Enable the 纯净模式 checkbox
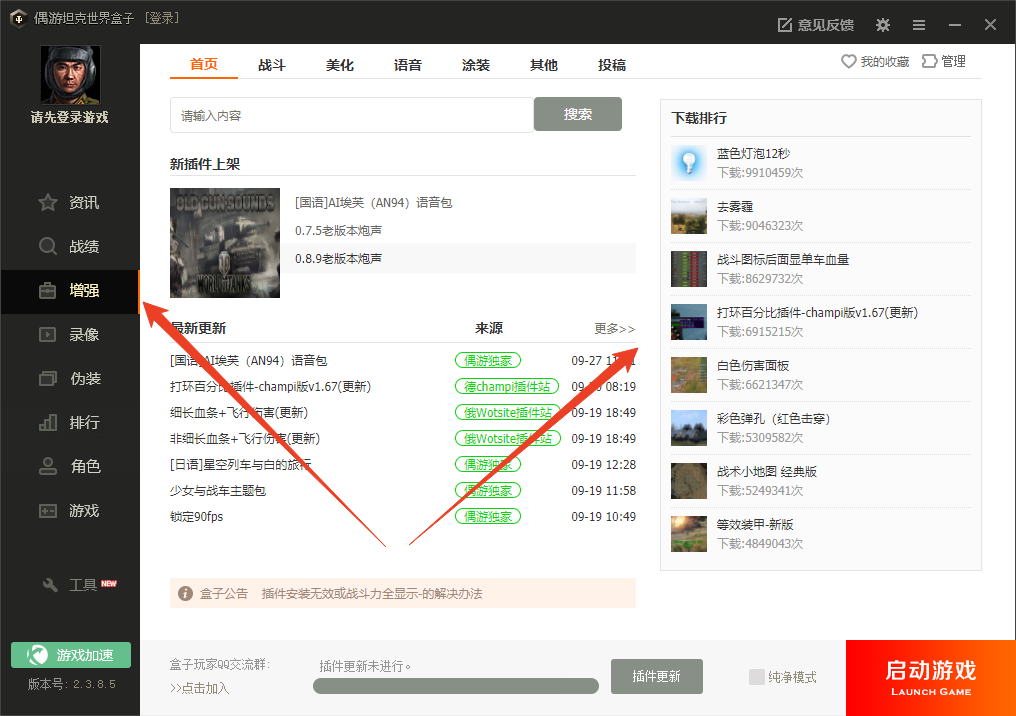This screenshot has height=716, width=1016. (757, 677)
